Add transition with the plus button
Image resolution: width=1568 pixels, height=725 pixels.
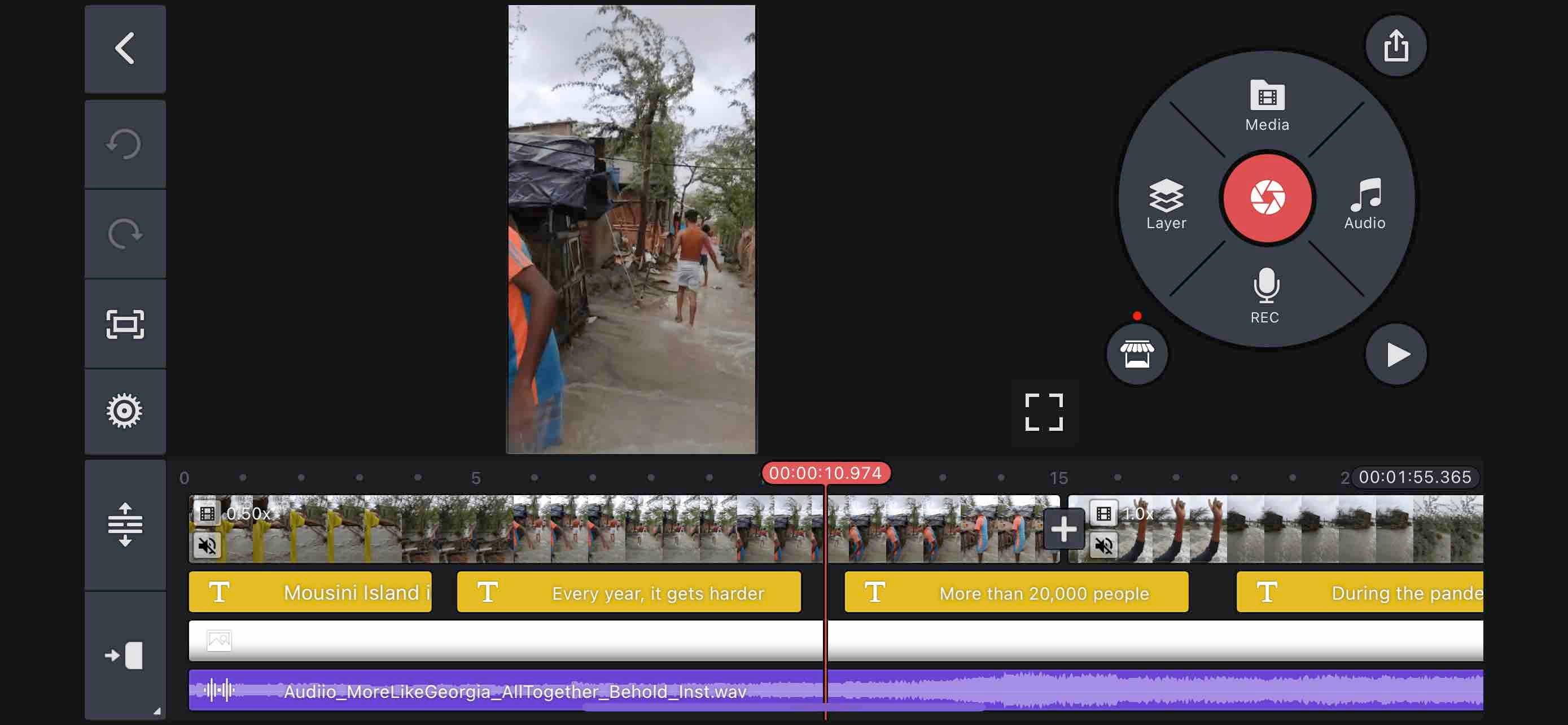(1063, 529)
